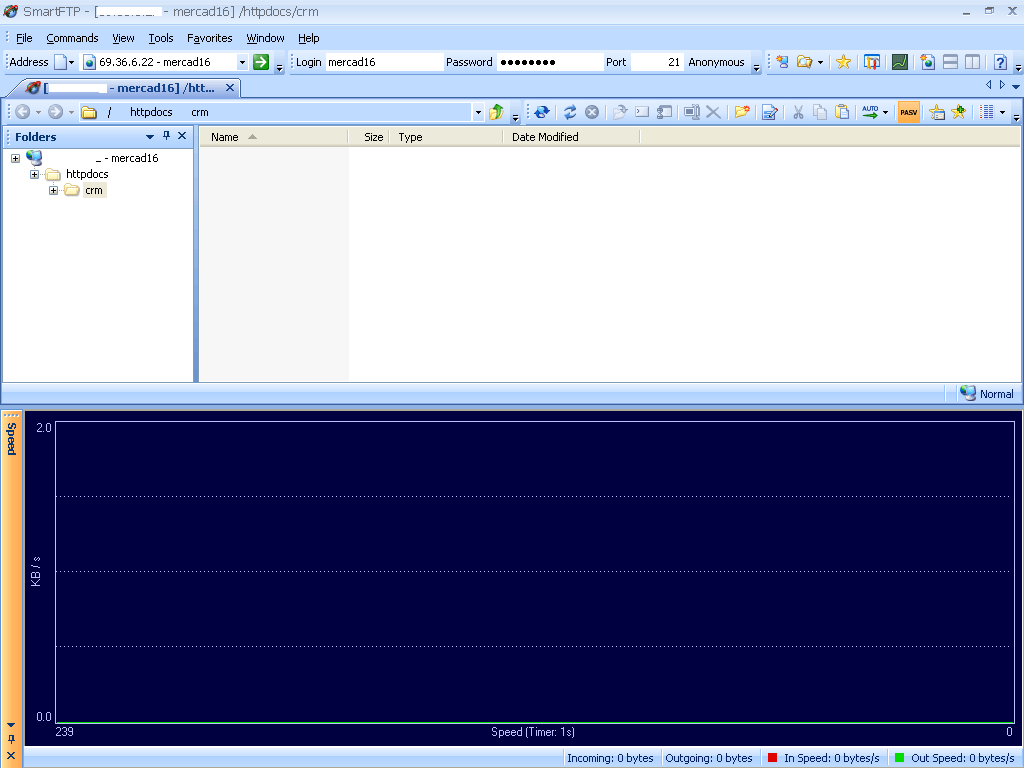The image size is (1024, 768).
Task: Click the Reconnect icon in the toolbar
Action: tap(541, 112)
